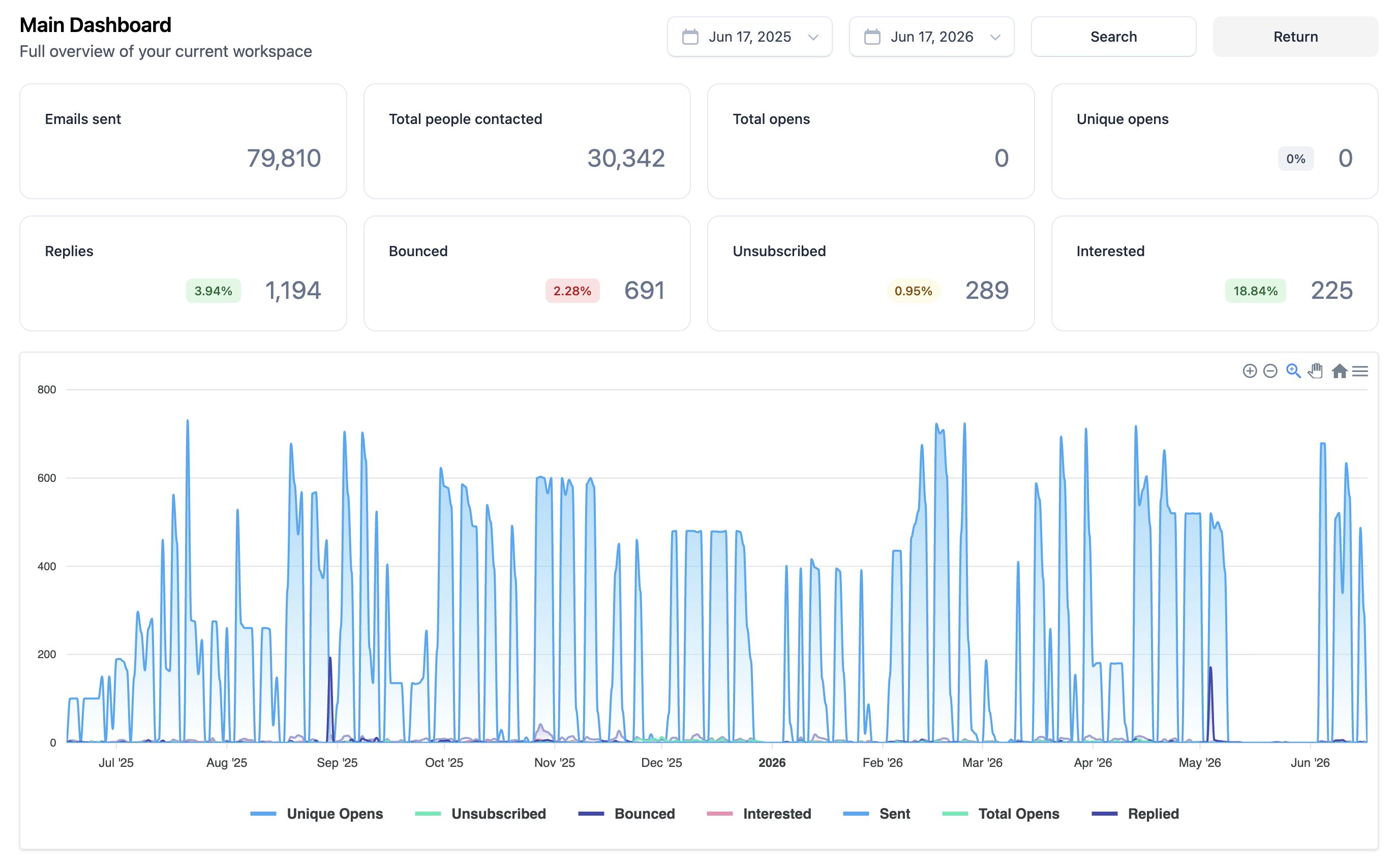The width and height of the screenshot is (1394, 868).
Task: Click calendar icon in end date field
Action: tap(872, 37)
